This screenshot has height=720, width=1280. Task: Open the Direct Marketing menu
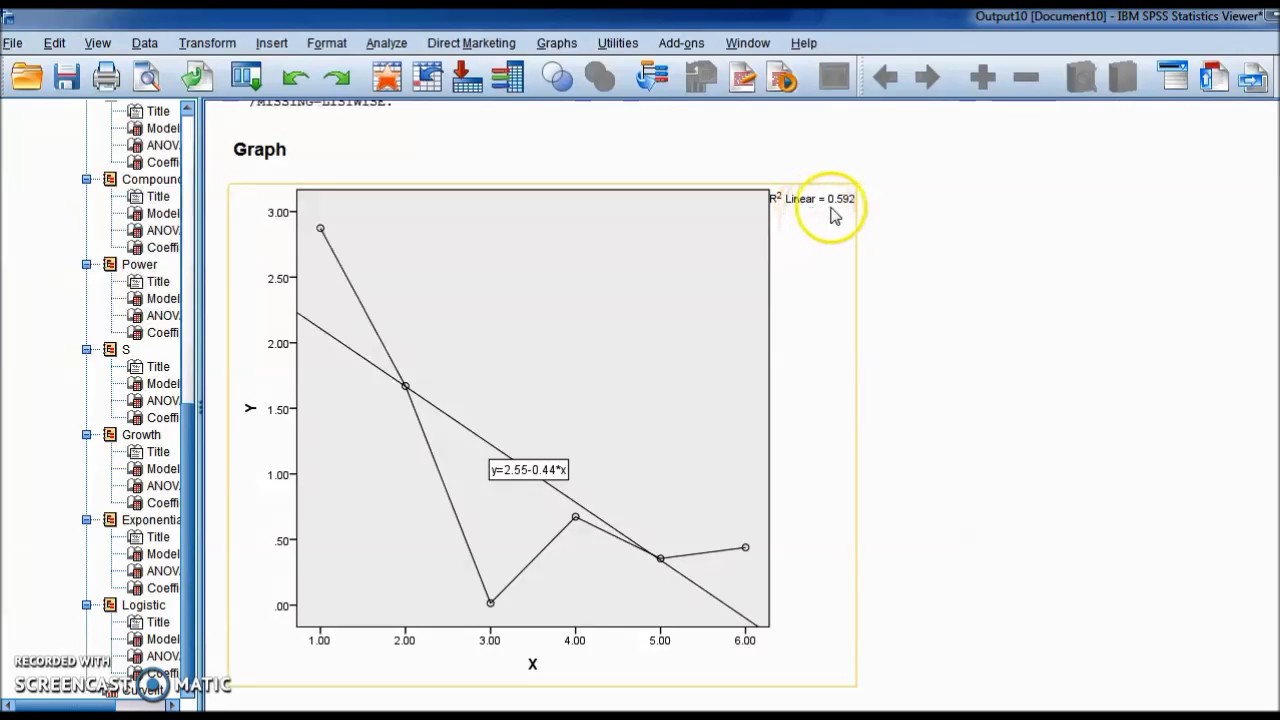coord(471,43)
